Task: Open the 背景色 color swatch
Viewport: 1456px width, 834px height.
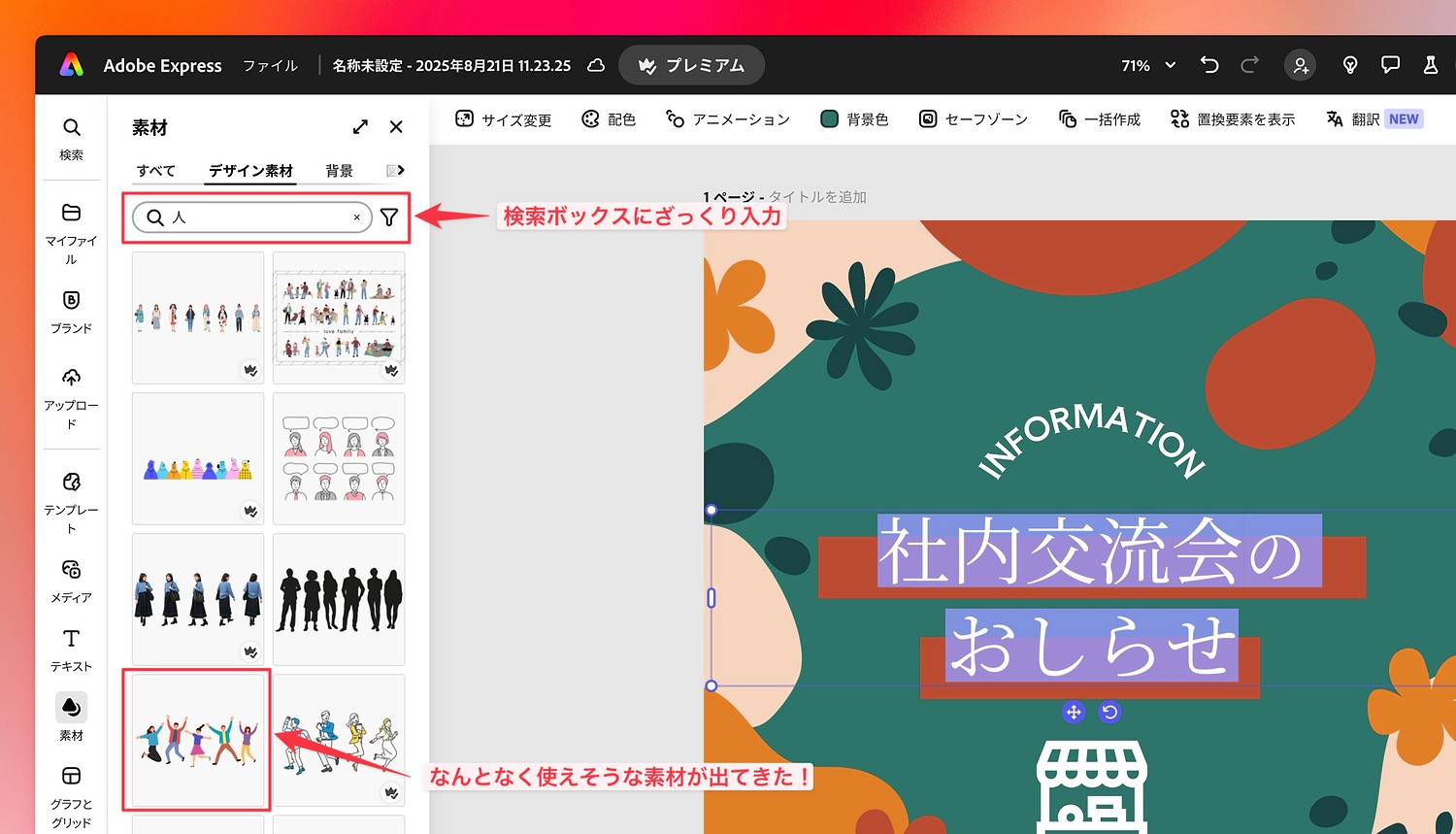Action: click(853, 118)
